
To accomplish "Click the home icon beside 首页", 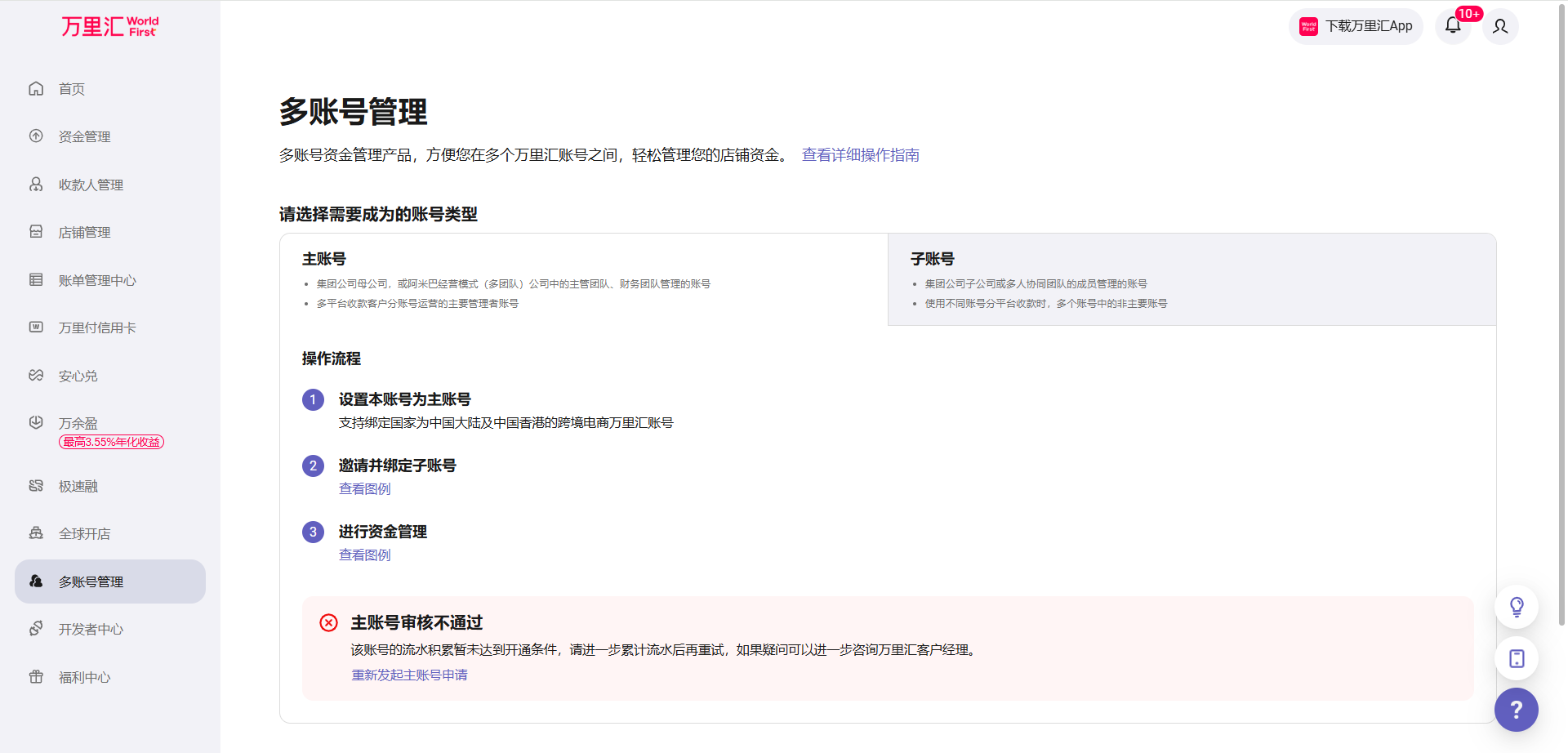I will [x=36, y=89].
